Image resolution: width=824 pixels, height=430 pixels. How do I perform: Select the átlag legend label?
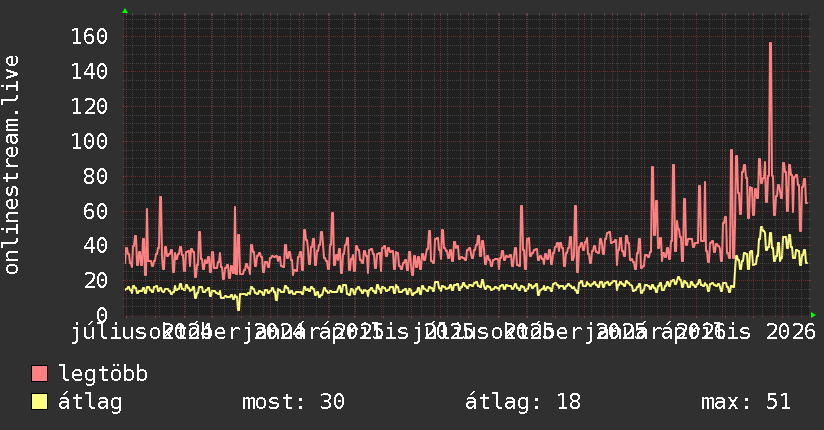click(x=90, y=402)
